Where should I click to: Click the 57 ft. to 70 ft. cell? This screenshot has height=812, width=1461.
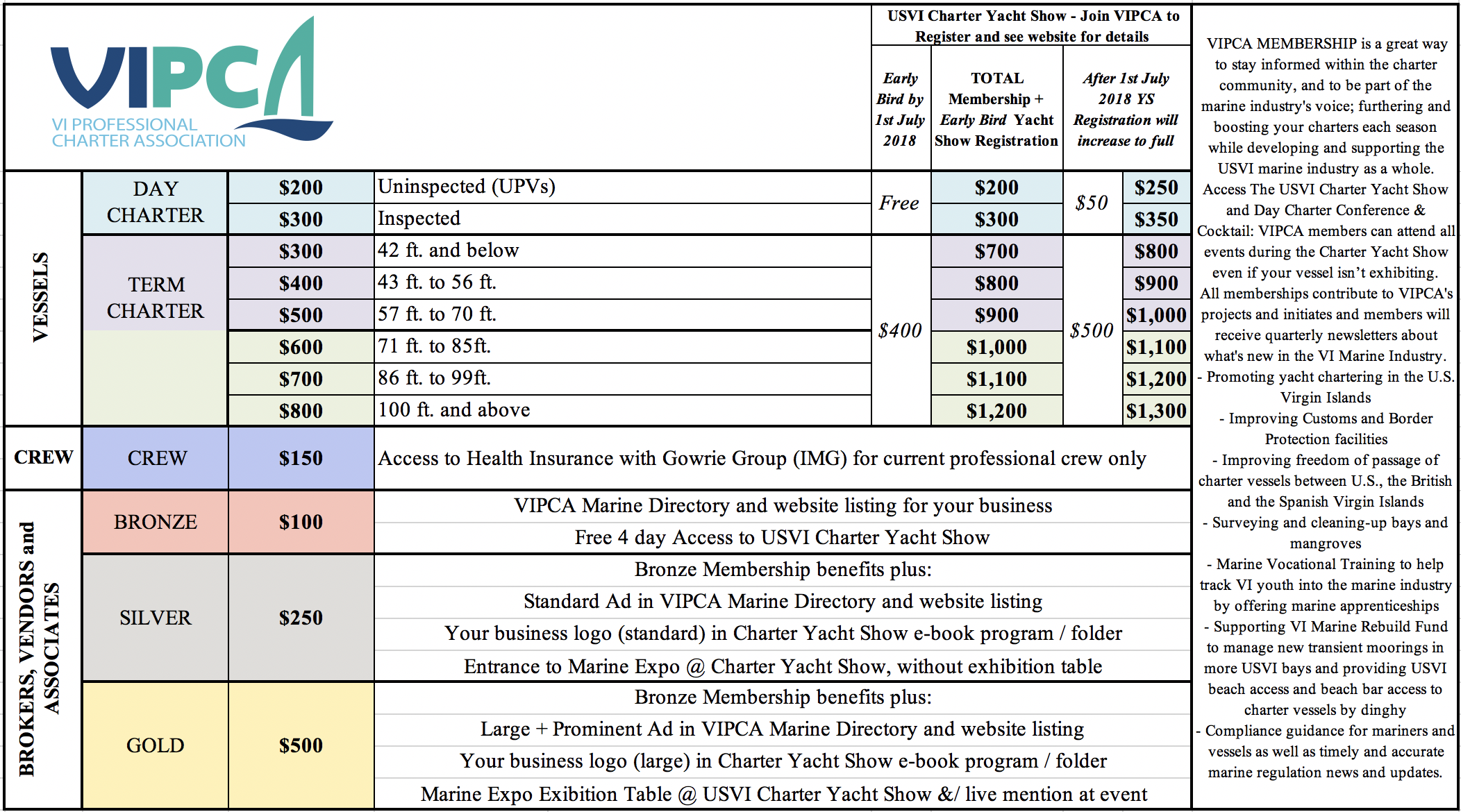click(x=622, y=314)
